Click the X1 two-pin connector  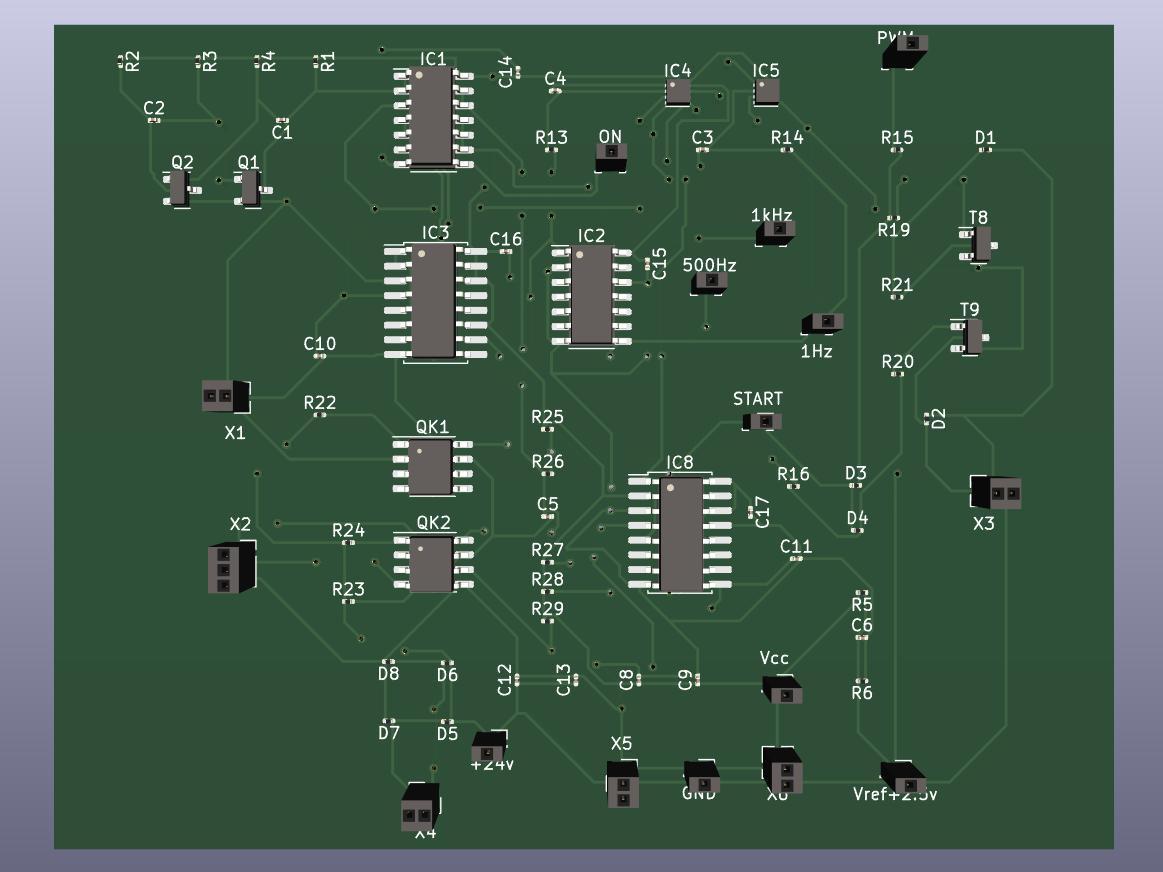[225, 397]
